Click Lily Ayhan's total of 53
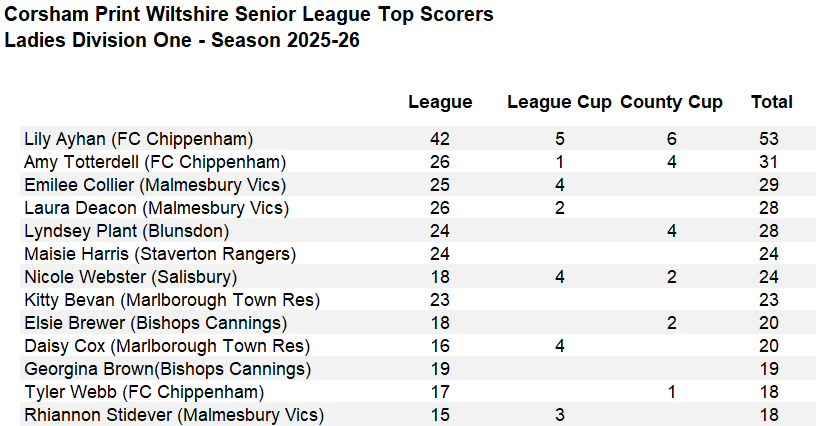 769,139
